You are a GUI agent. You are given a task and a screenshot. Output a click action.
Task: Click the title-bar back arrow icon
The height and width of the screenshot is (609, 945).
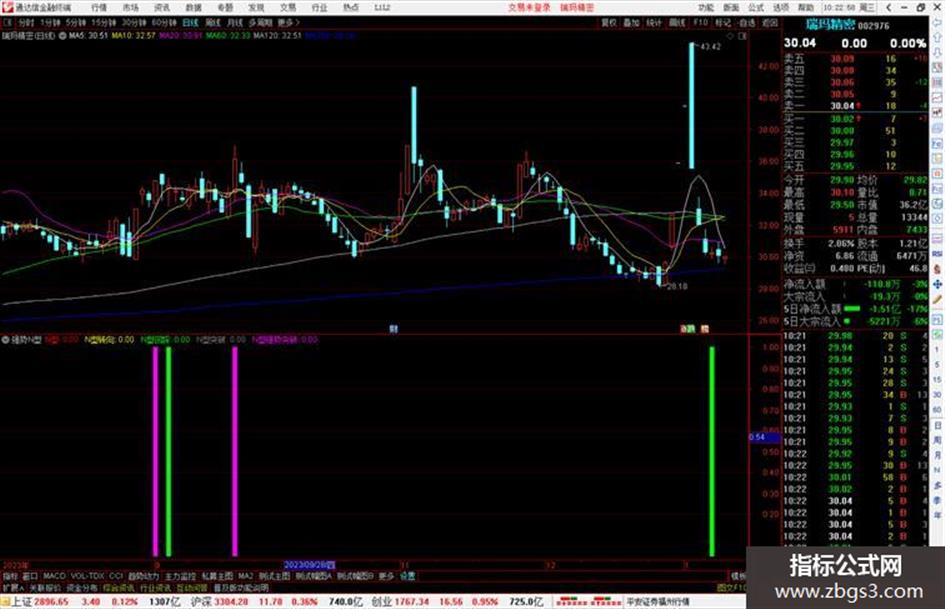pyautogui.click(x=889, y=7)
